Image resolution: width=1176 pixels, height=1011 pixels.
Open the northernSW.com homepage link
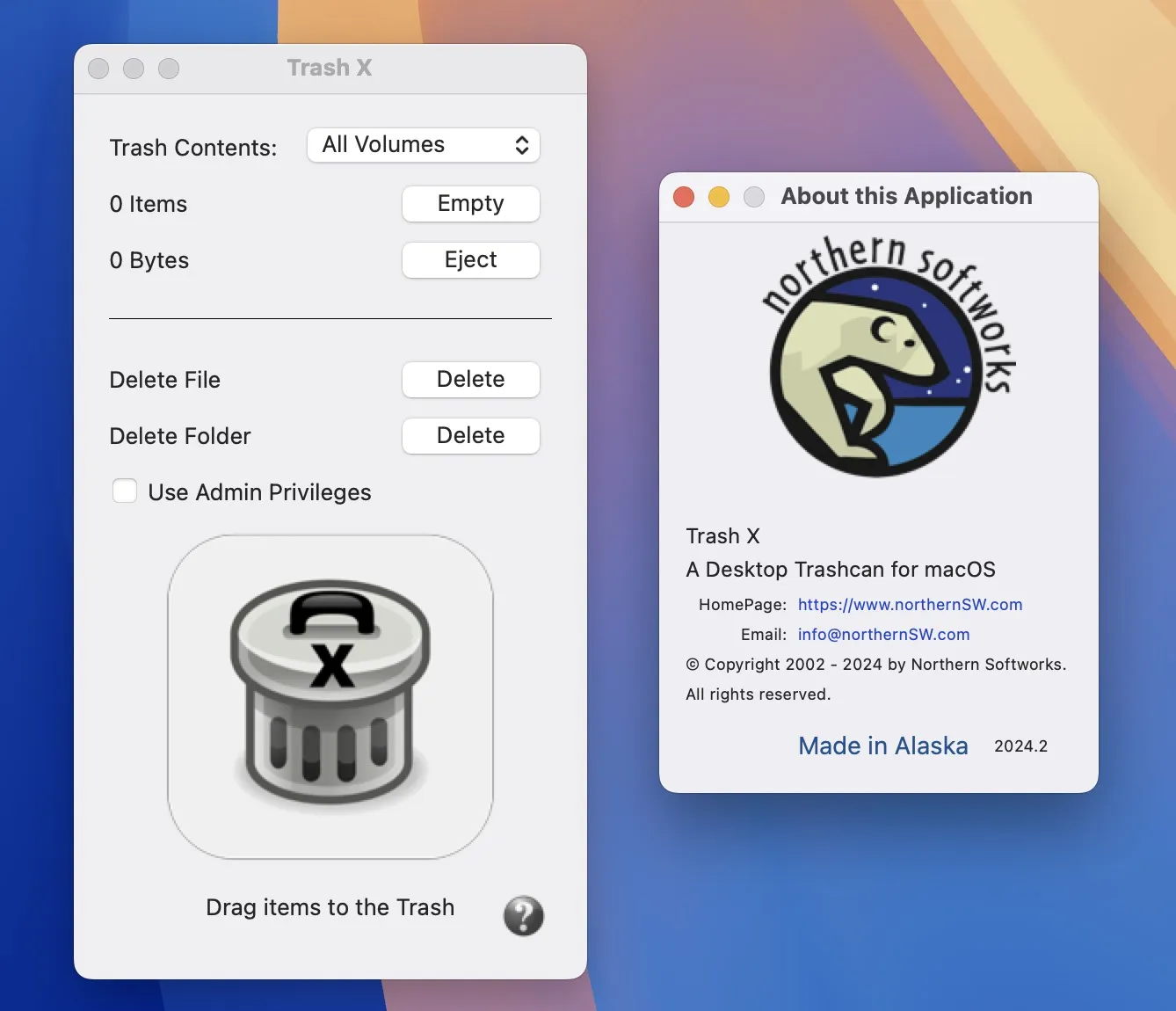tap(911, 605)
